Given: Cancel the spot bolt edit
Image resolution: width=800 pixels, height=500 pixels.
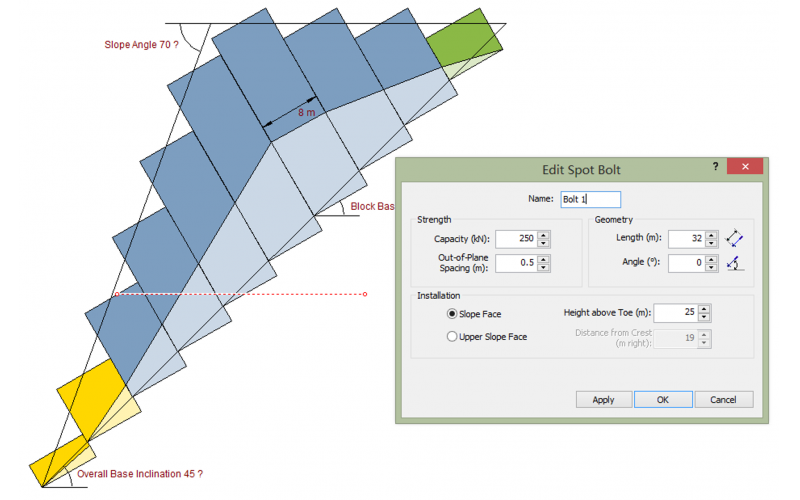Looking at the screenshot, I should coord(723,399).
